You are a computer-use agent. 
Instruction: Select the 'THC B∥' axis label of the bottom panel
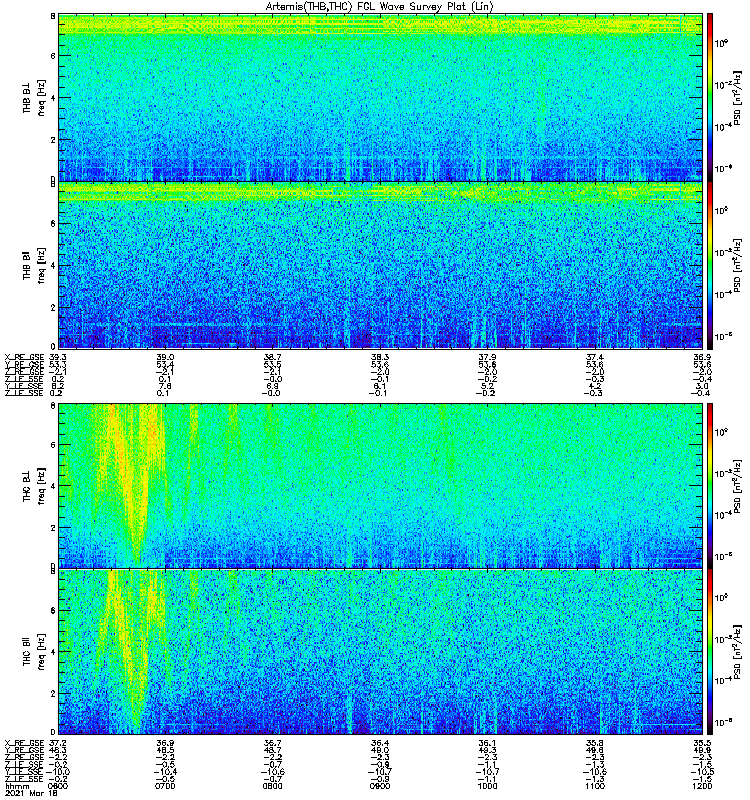coord(27,651)
